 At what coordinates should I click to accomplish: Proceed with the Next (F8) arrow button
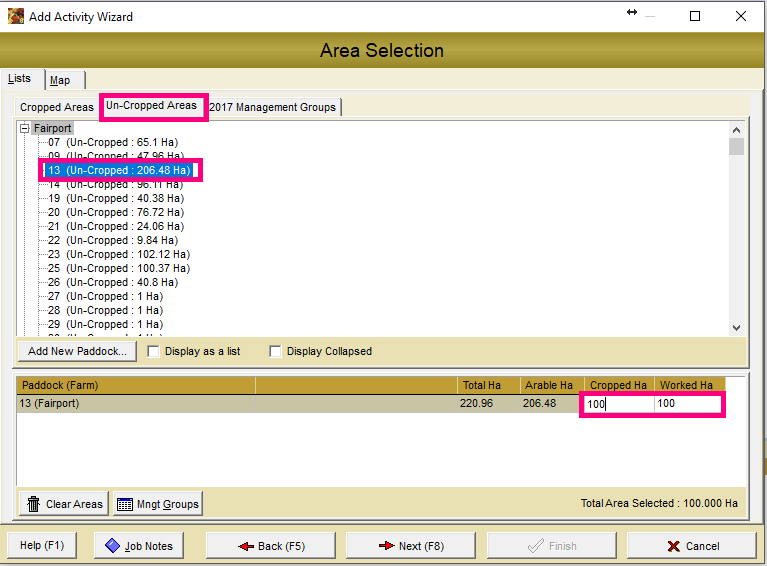coord(411,546)
